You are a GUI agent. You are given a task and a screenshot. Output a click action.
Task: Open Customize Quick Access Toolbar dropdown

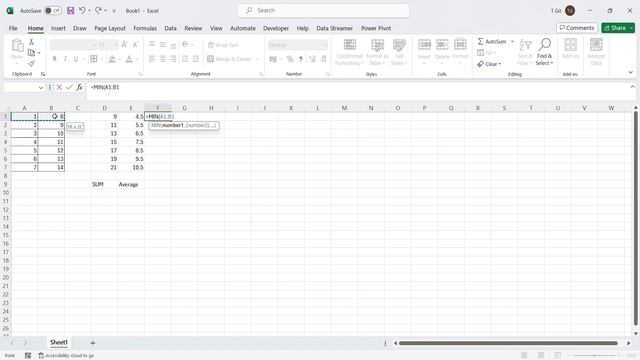114,11
